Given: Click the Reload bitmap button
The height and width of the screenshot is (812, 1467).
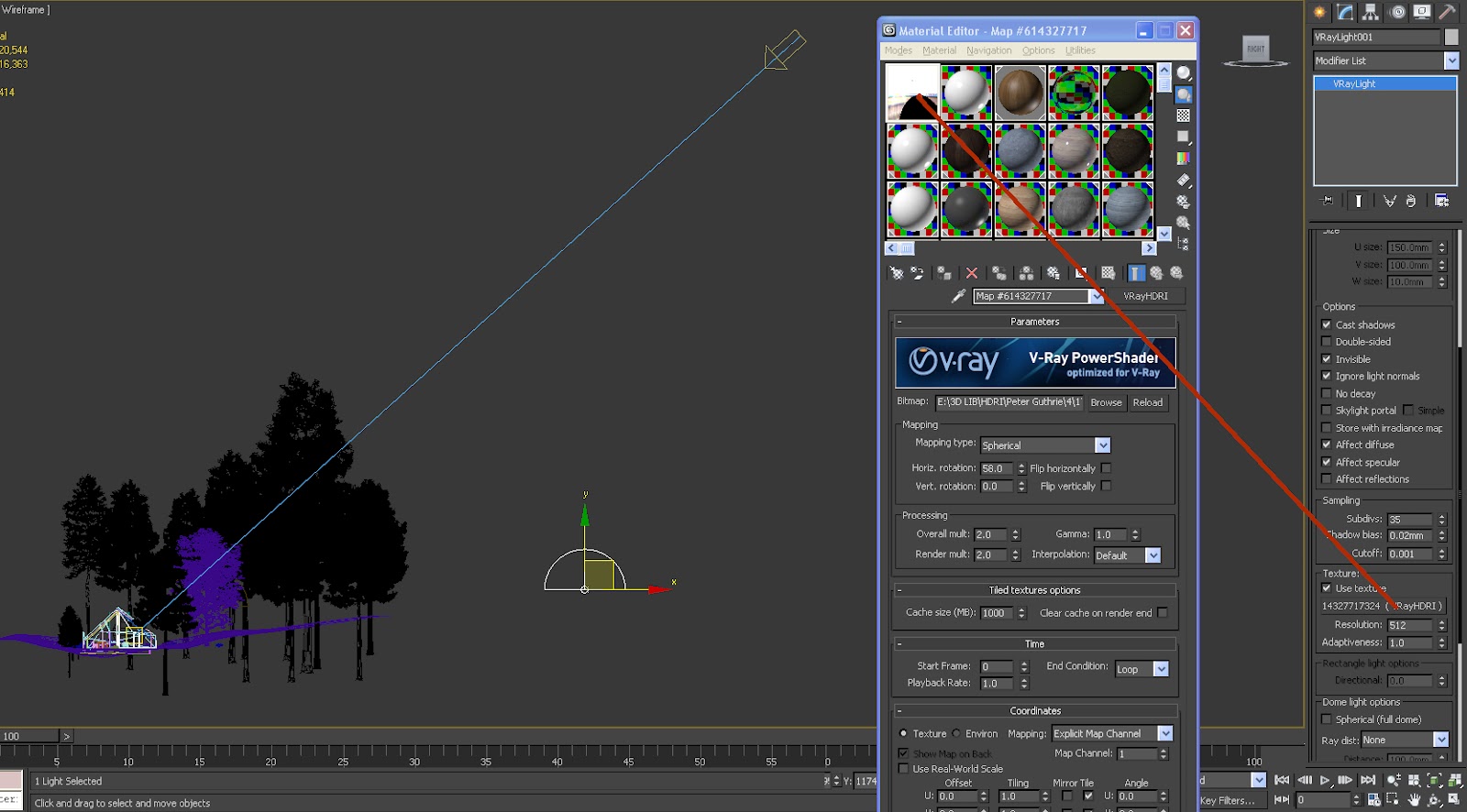Looking at the screenshot, I should click(1147, 402).
